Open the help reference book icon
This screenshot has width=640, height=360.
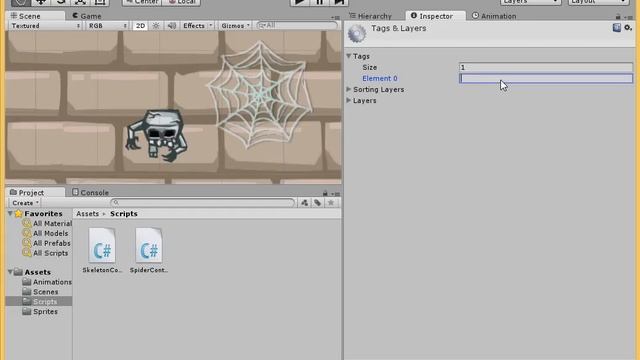coord(617,27)
